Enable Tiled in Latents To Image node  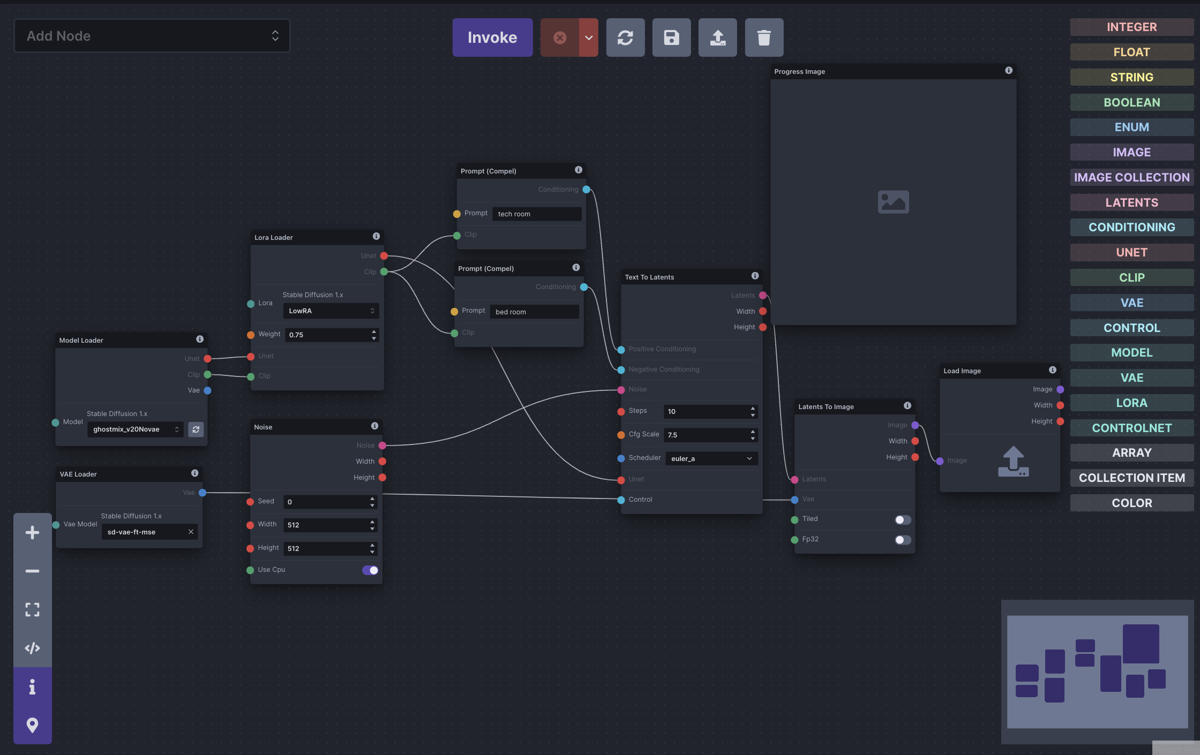point(901,519)
